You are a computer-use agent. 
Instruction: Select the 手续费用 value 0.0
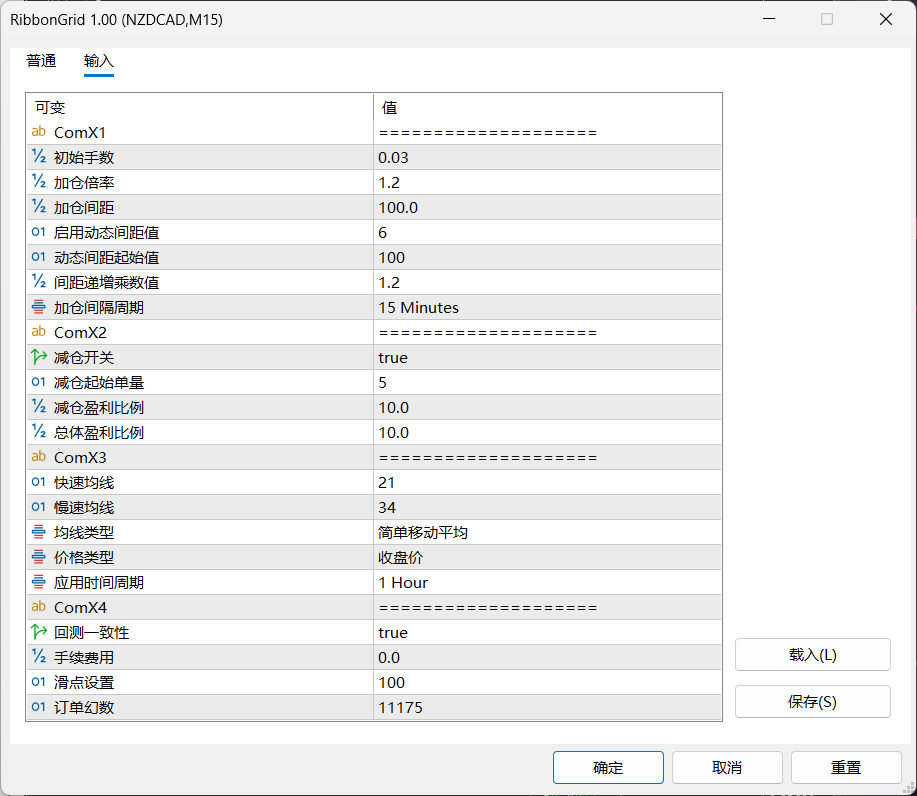[547, 657]
